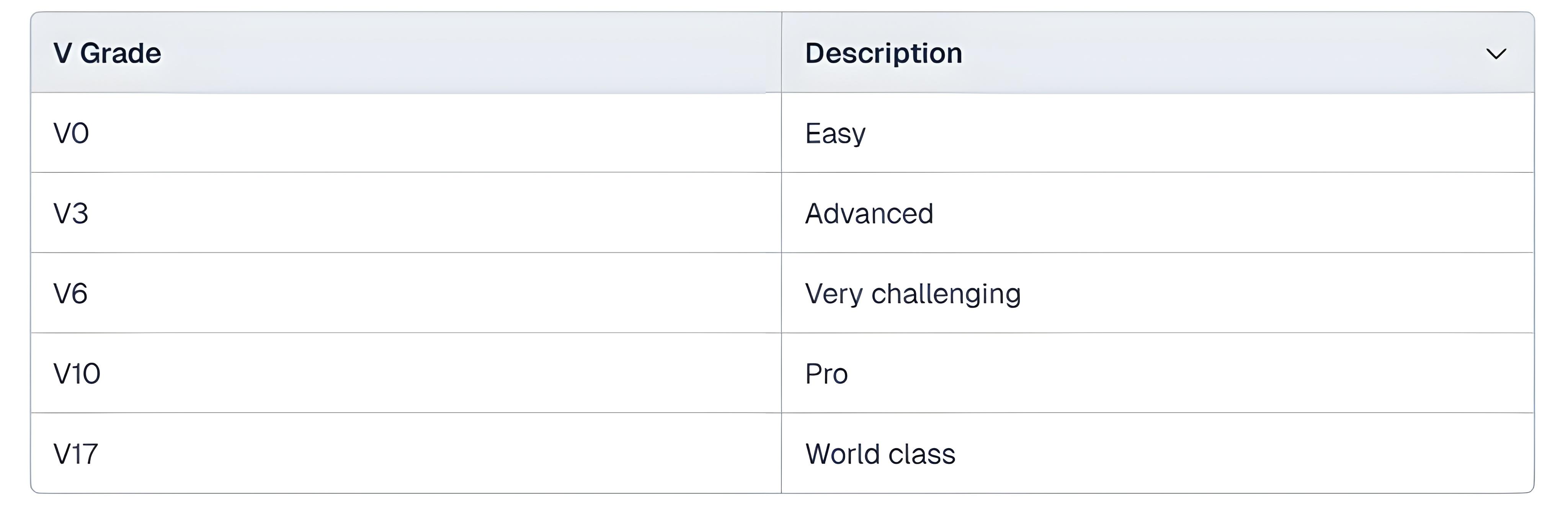Screen dimensions: 1568x527
Task: Click the World class description cell
Action: coord(880,455)
